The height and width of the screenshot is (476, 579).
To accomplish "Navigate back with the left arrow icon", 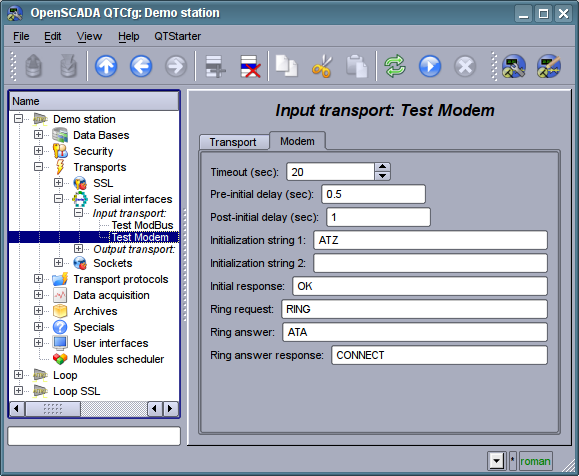I will pos(141,66).
